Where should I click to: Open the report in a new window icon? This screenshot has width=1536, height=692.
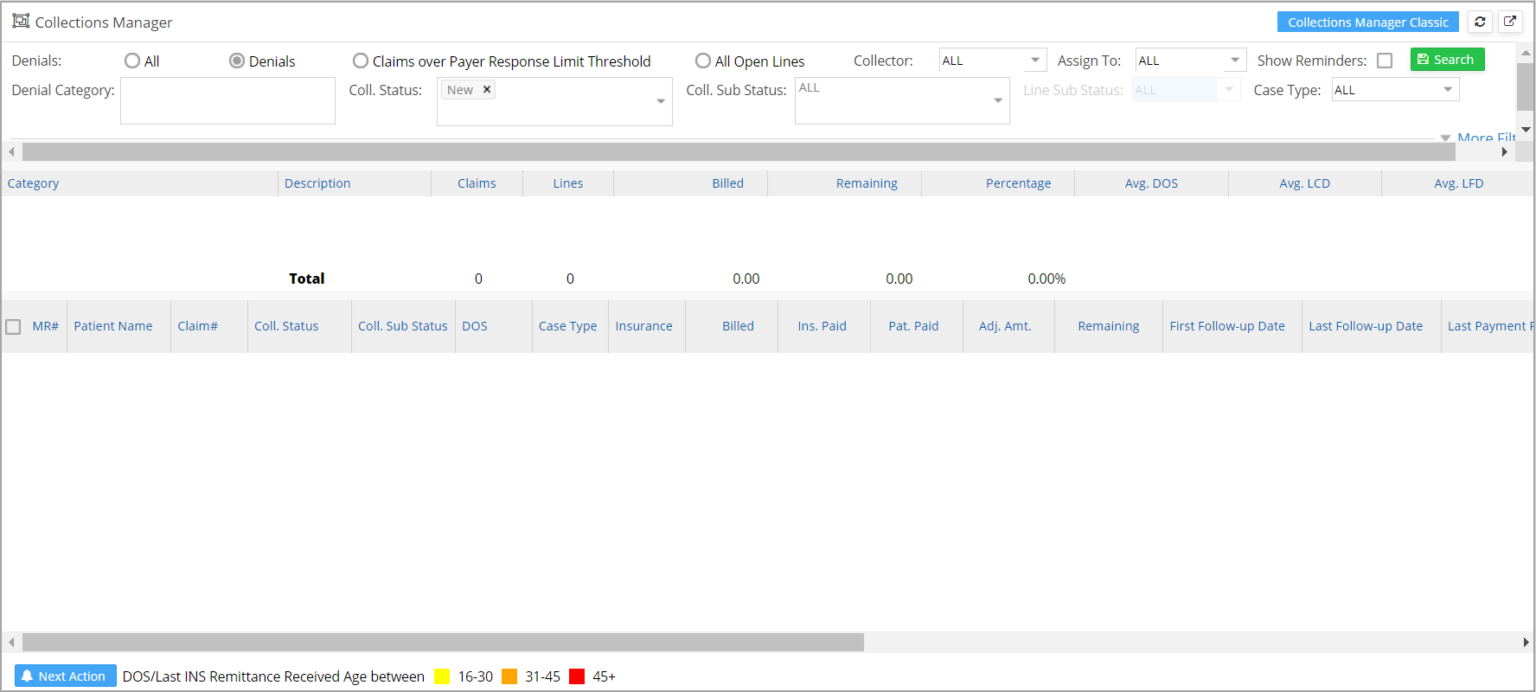[1511, 21]
